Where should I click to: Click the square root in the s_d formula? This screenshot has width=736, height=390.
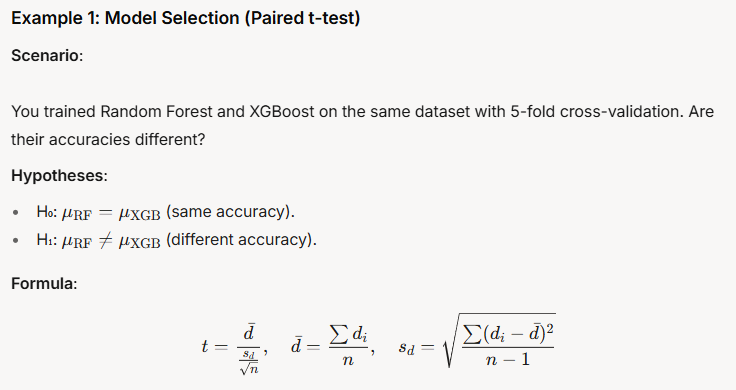(x=499, y=341)
